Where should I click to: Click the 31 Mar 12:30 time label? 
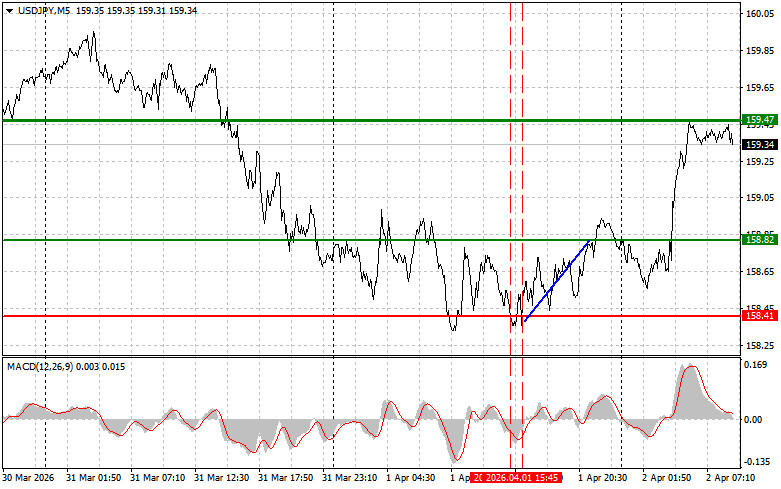[x=222, y=479]
